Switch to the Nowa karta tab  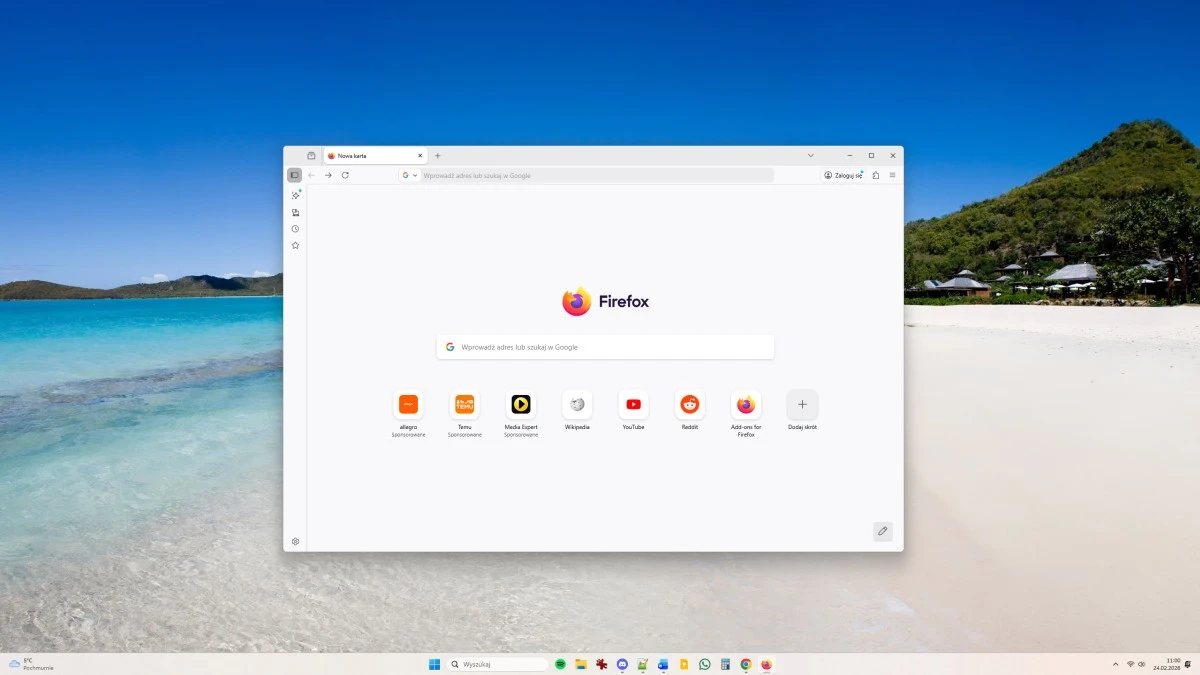tap(360, 155)
